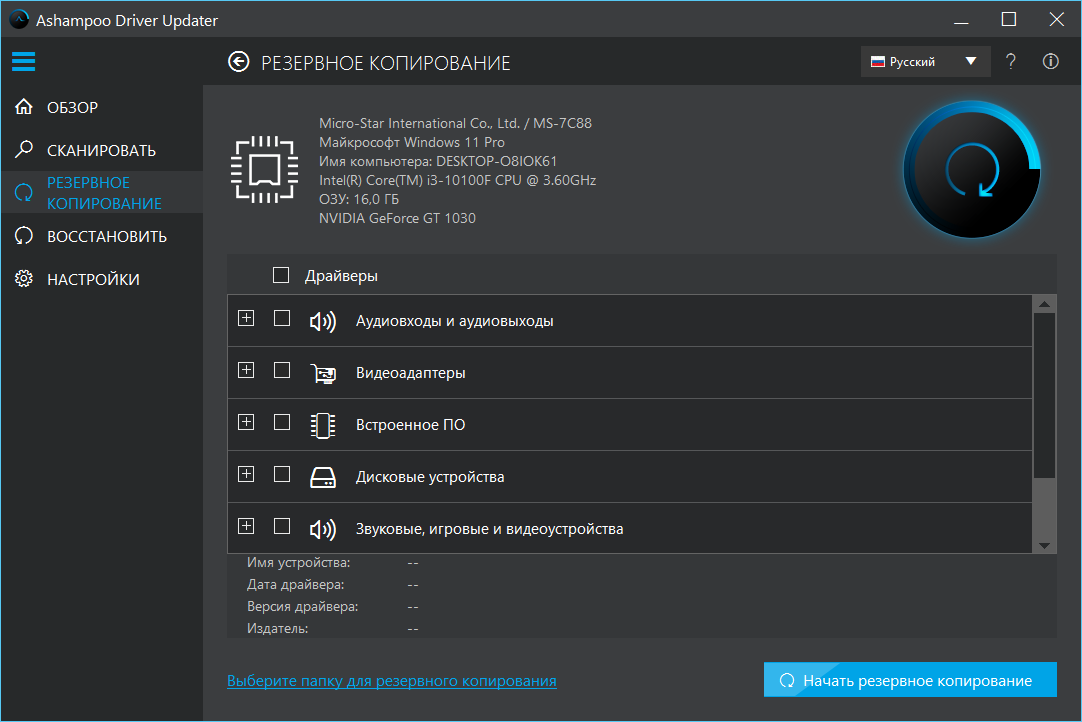Expand the Дисковые устройства category

pyautogui.click(x=246, y=474)
